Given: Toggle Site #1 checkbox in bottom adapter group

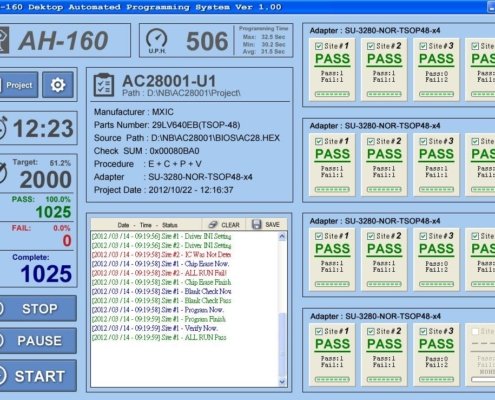Looking at the screenshot, I should [319, 331].
